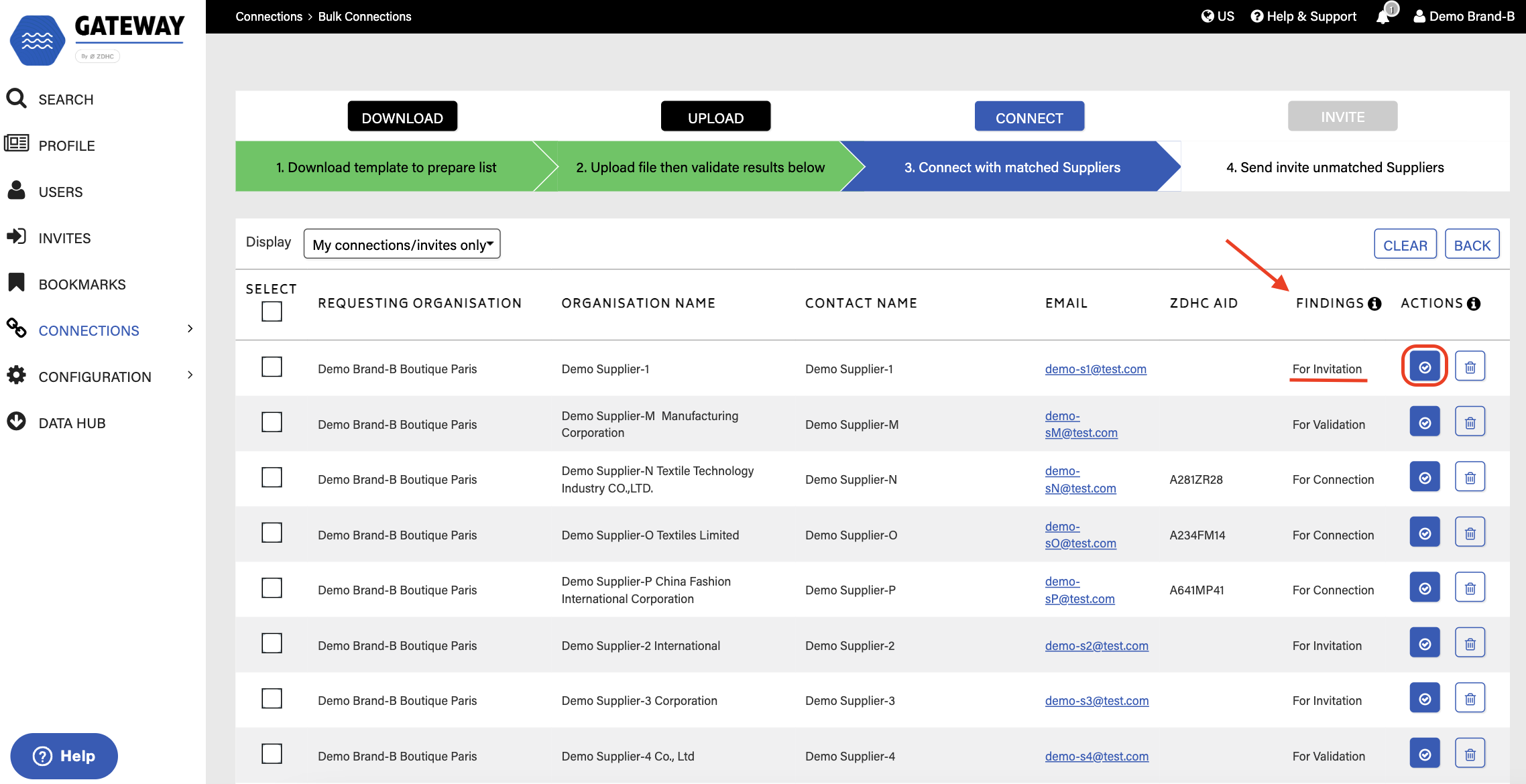Click trash icon for Demo Supplier-3 row
This screenshot has height=784, width=1526.
coord(1470,699)
